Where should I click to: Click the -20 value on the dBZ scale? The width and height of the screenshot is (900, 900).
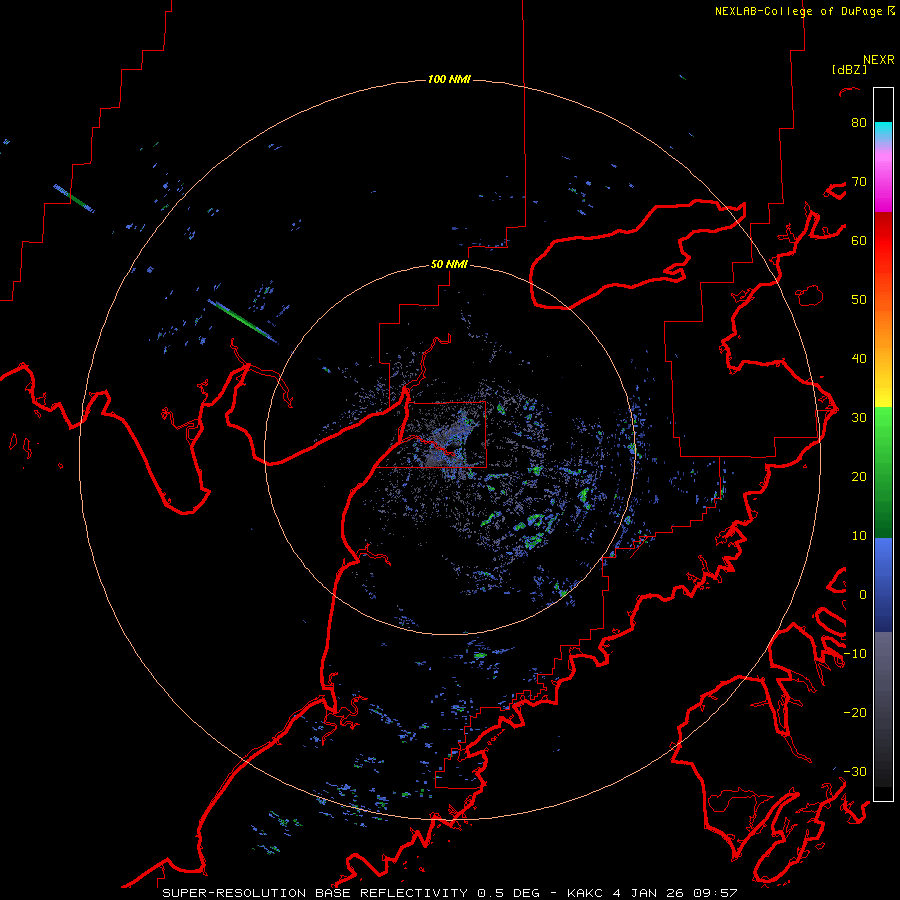(x=855, y=712)
